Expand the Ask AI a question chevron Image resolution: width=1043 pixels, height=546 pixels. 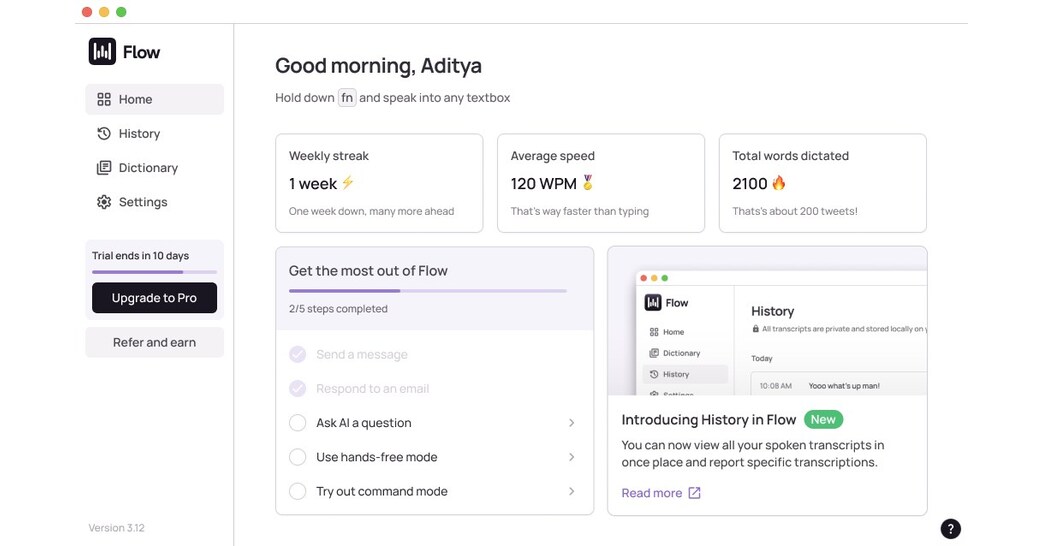click(x=572, y=423)
